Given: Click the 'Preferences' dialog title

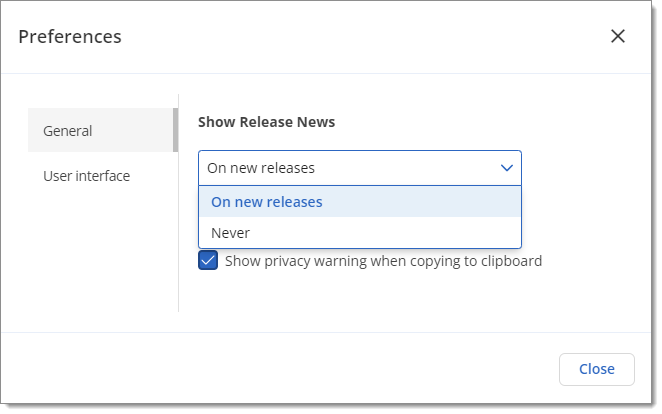Looking at the screenshot, I should [70, 37].
